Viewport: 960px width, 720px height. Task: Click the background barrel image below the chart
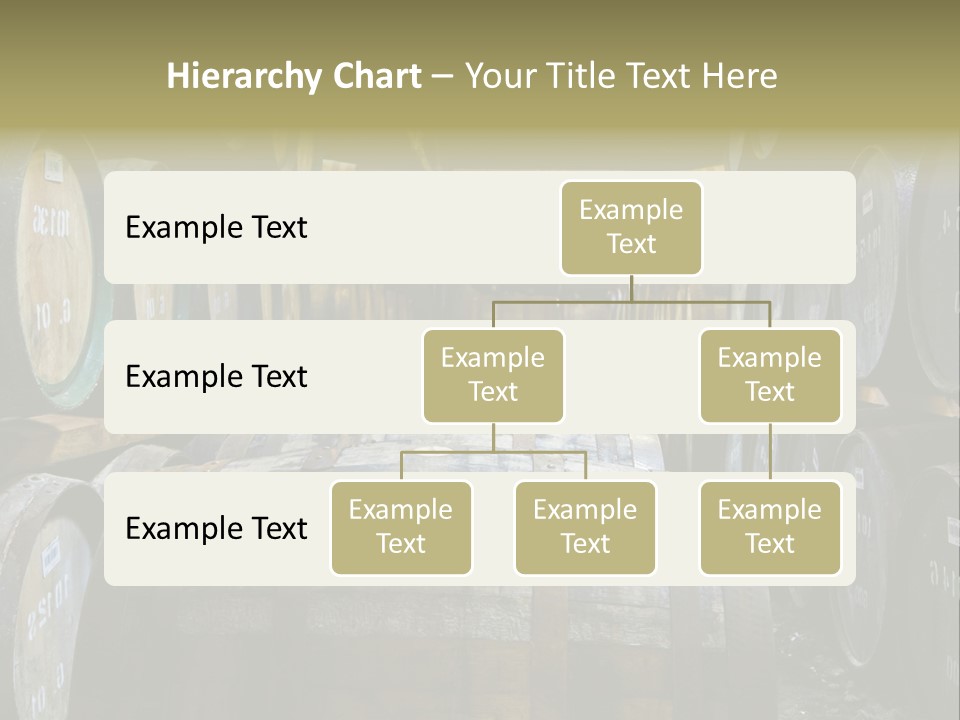click(480, 650)
